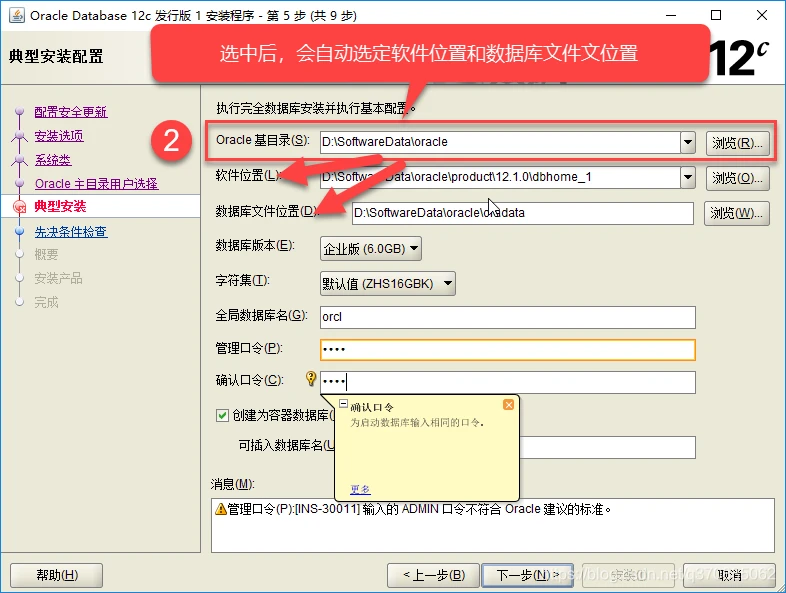Click the red 典型安装 step icon

tap(18, 207)
